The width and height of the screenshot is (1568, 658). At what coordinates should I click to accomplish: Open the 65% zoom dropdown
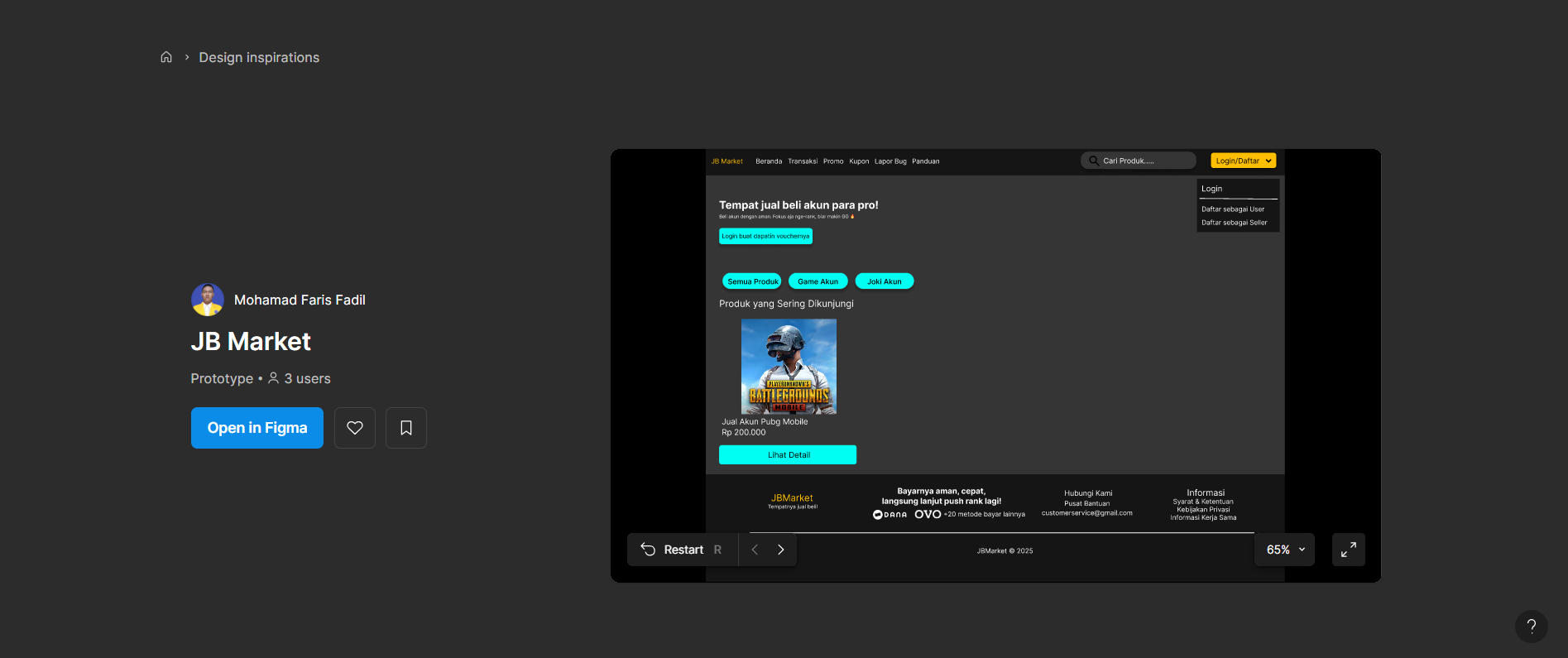pos(1284,550)
